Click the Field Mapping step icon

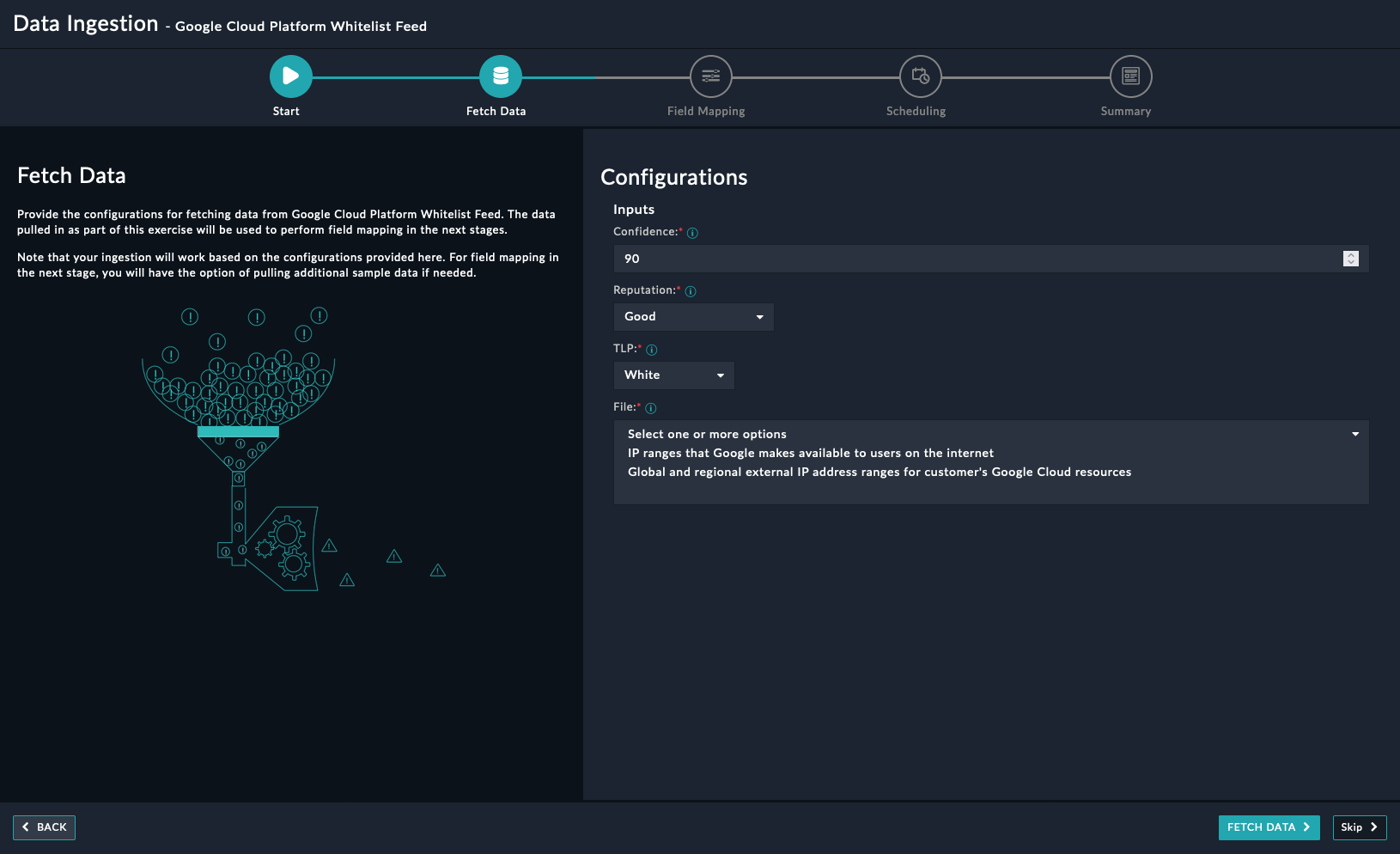(x=710, y=76)
